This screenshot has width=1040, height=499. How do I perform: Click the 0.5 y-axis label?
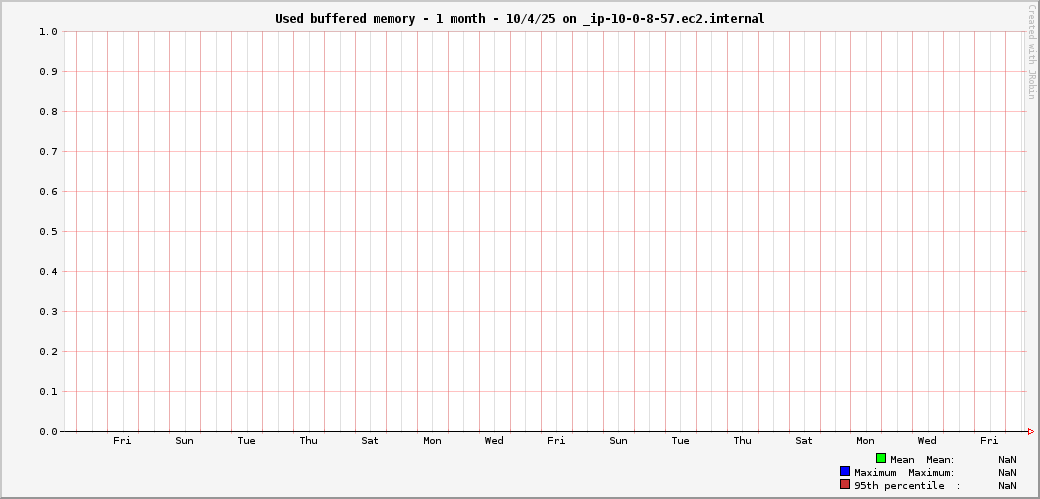48,232
